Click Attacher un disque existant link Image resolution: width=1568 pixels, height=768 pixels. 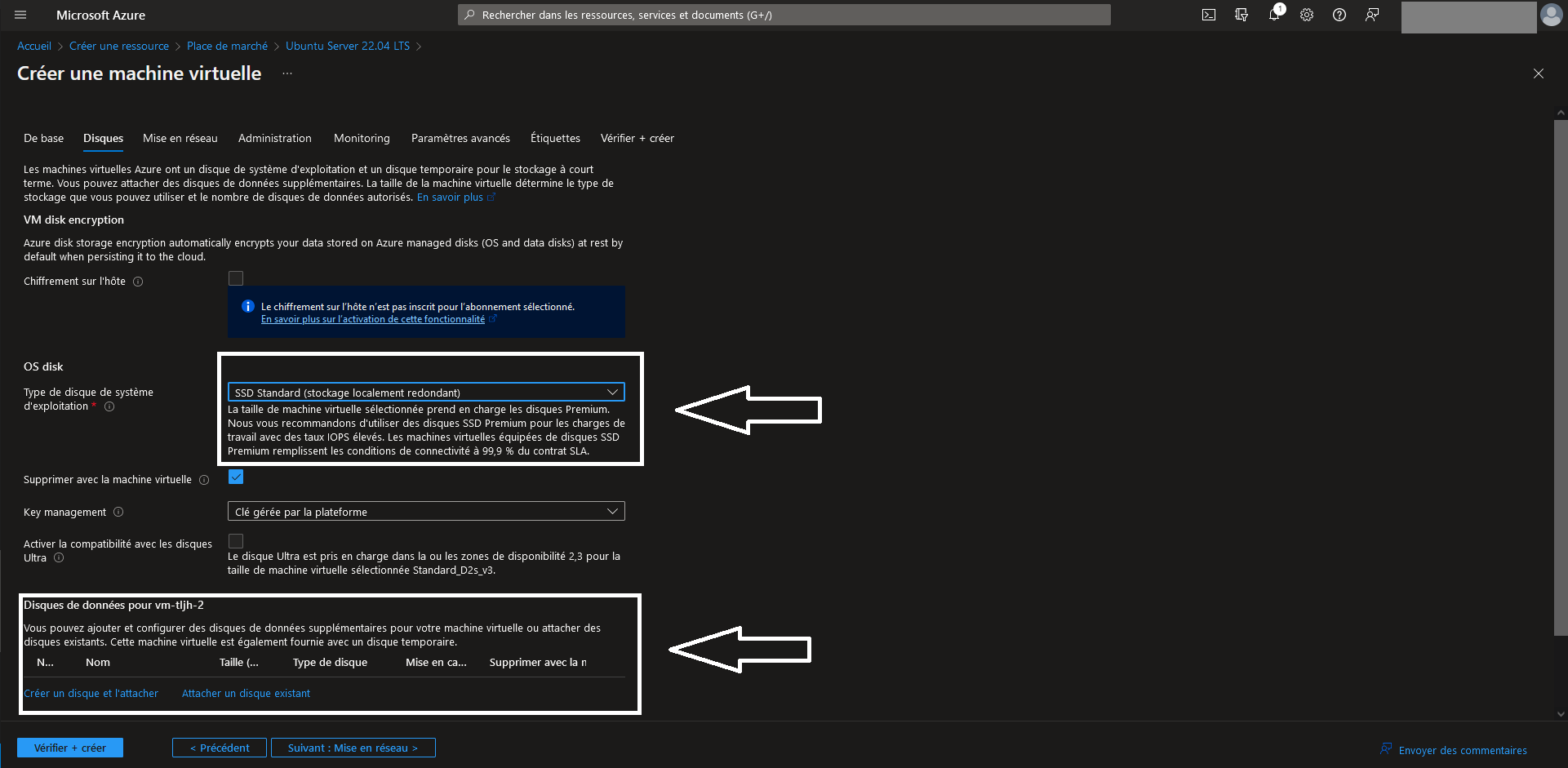click(x=246, y=693)
